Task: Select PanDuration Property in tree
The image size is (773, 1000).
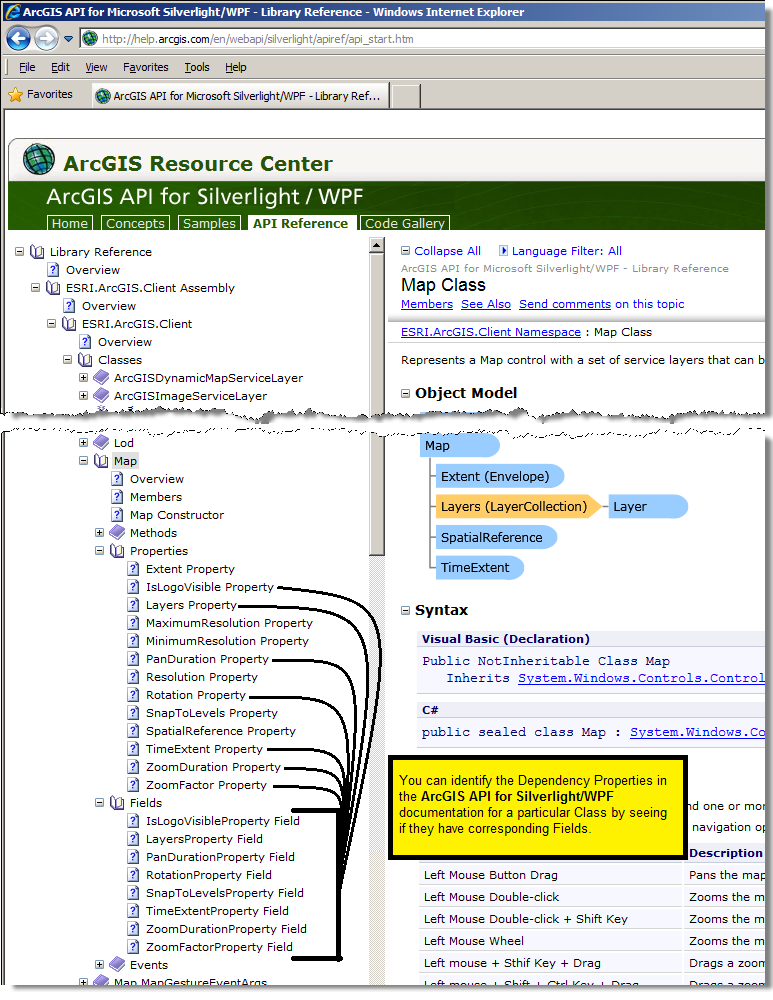Action: [x=207, y=659]
